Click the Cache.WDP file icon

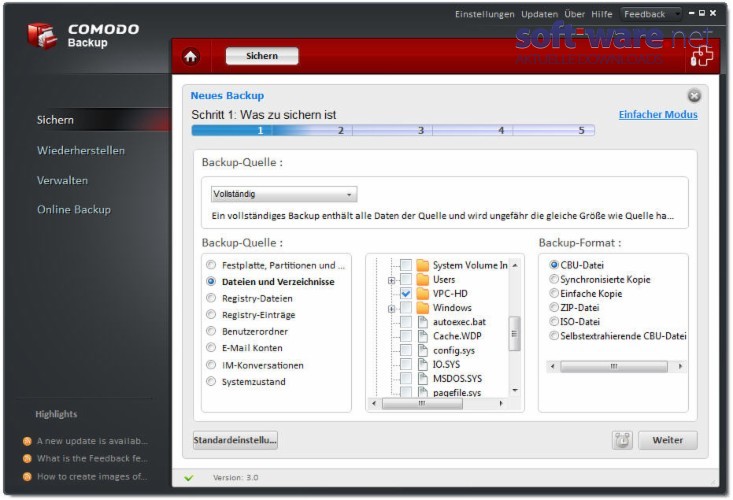coord(423,336)
